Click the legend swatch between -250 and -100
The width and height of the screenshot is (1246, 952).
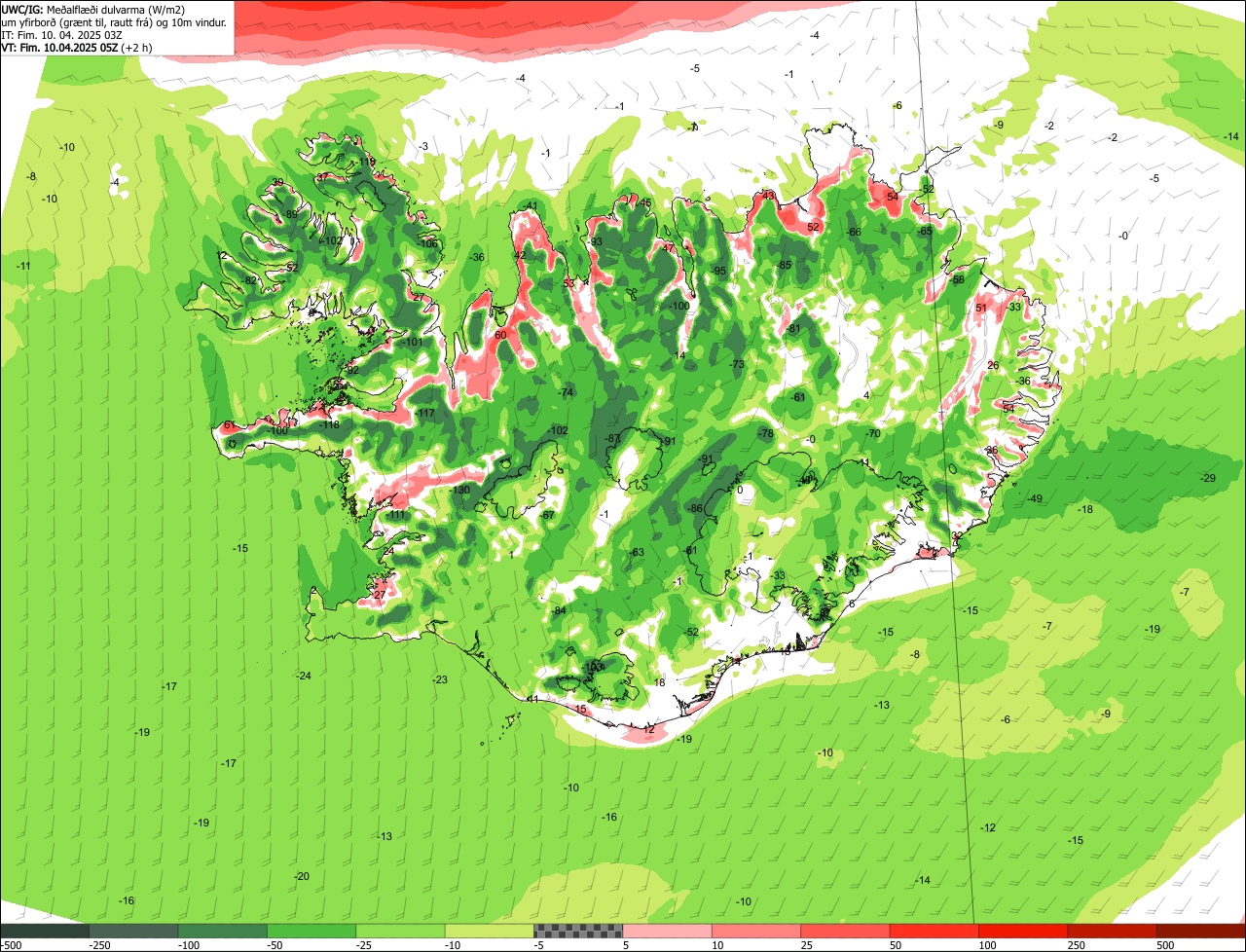pyautogui.click(x=134, y=931)
